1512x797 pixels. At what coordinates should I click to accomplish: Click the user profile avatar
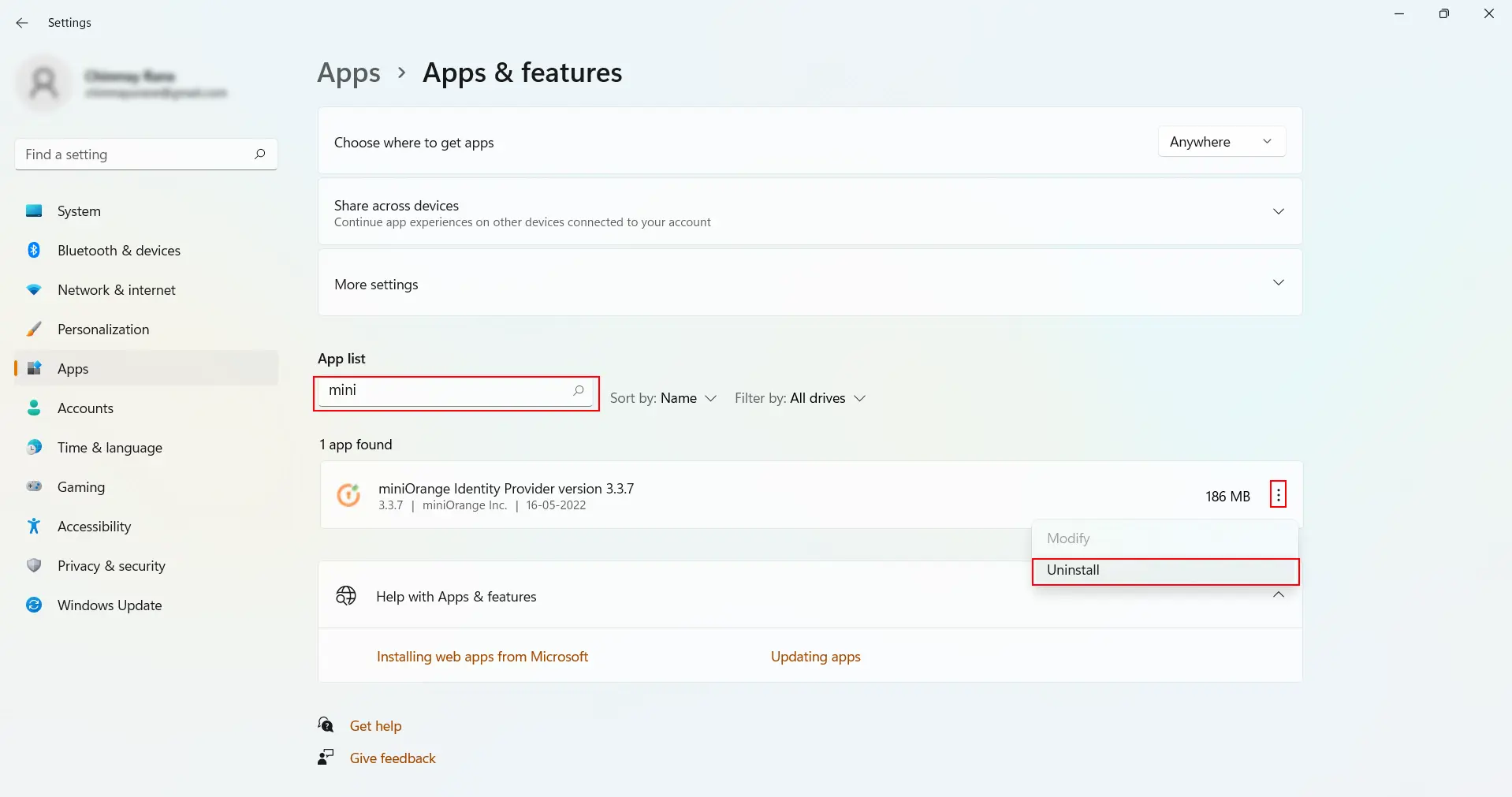pos(43,83)
